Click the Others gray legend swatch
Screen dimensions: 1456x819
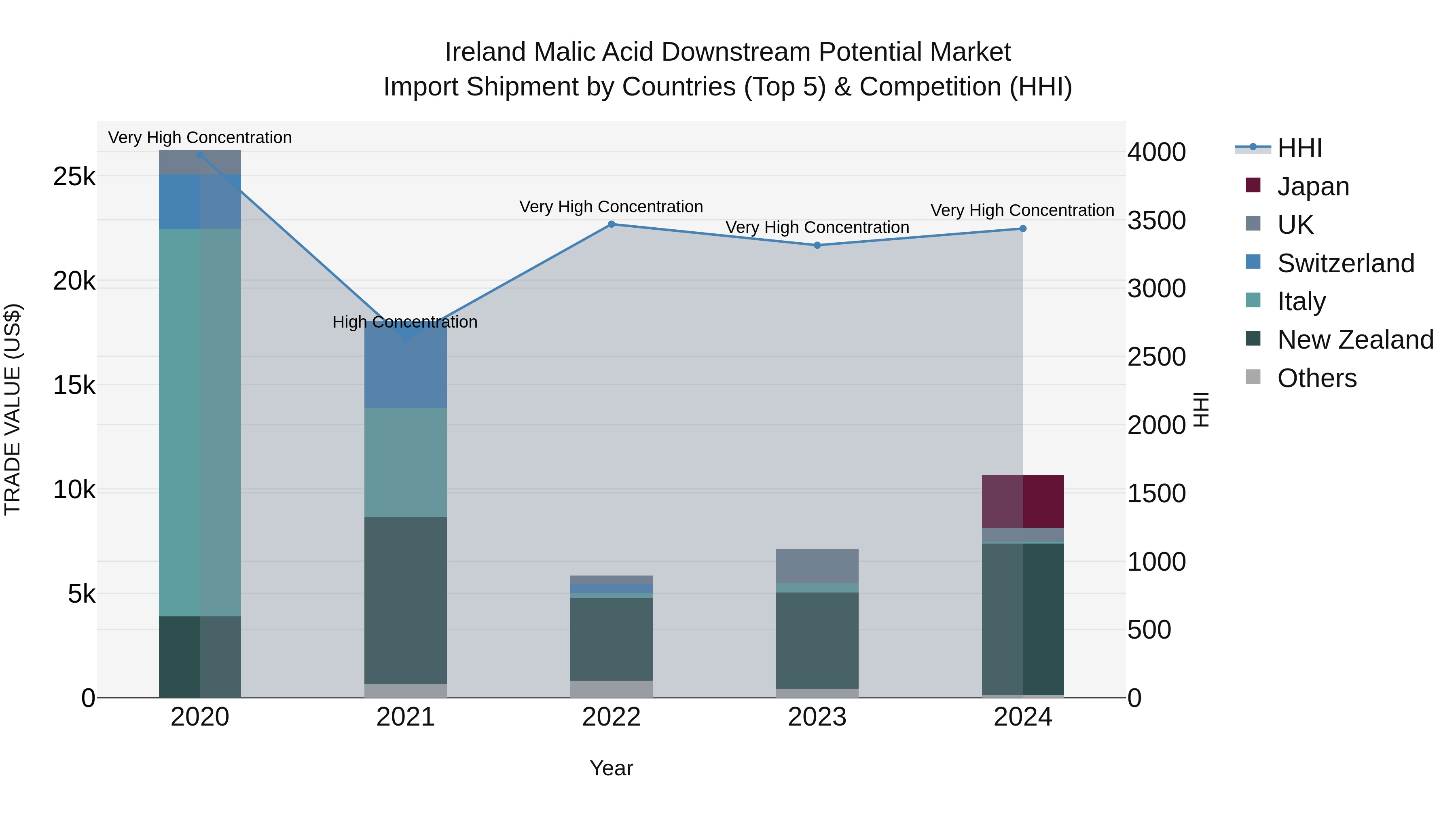click(1253, 377)
